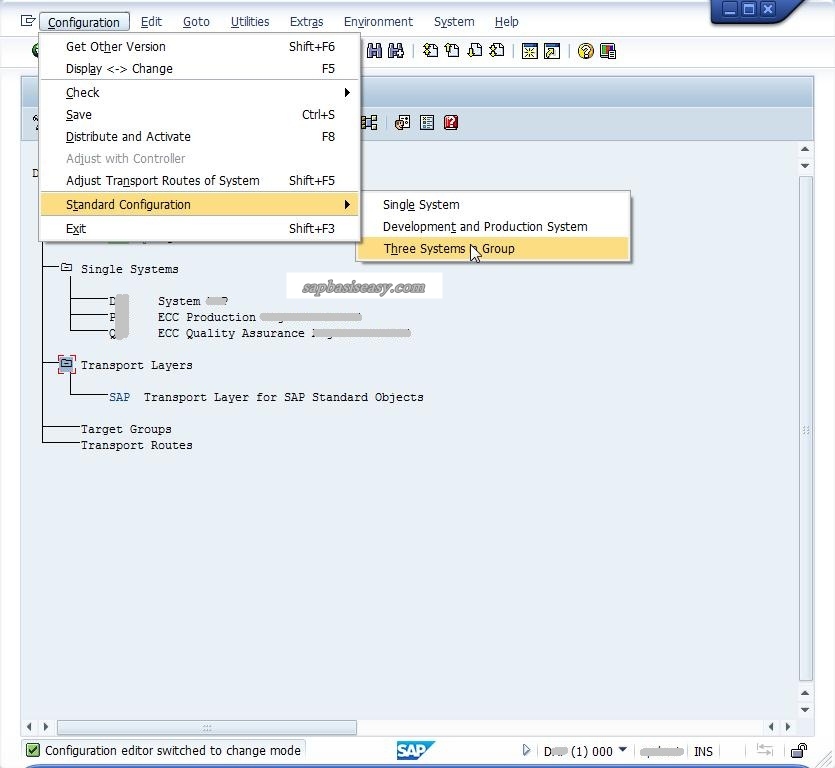835x768 pixels.
Task: Open the System menu
Action: pos(454,22)
